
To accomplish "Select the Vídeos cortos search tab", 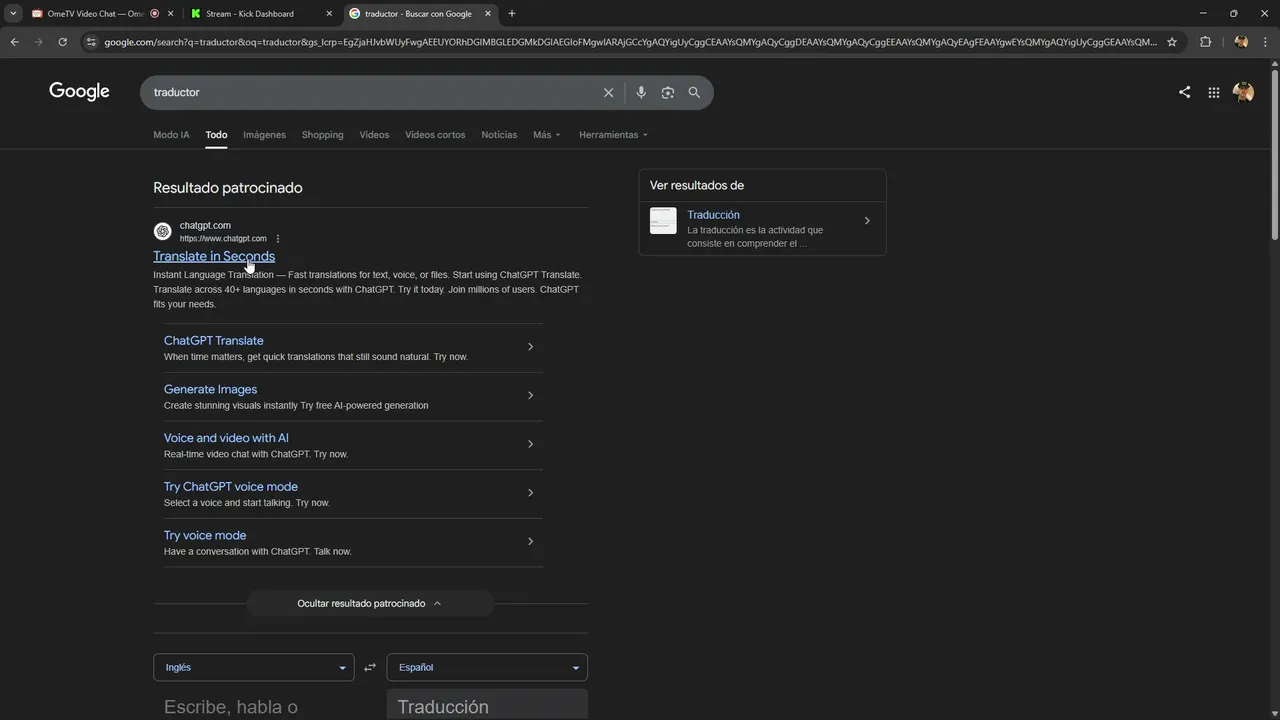I will click(435, 135).
